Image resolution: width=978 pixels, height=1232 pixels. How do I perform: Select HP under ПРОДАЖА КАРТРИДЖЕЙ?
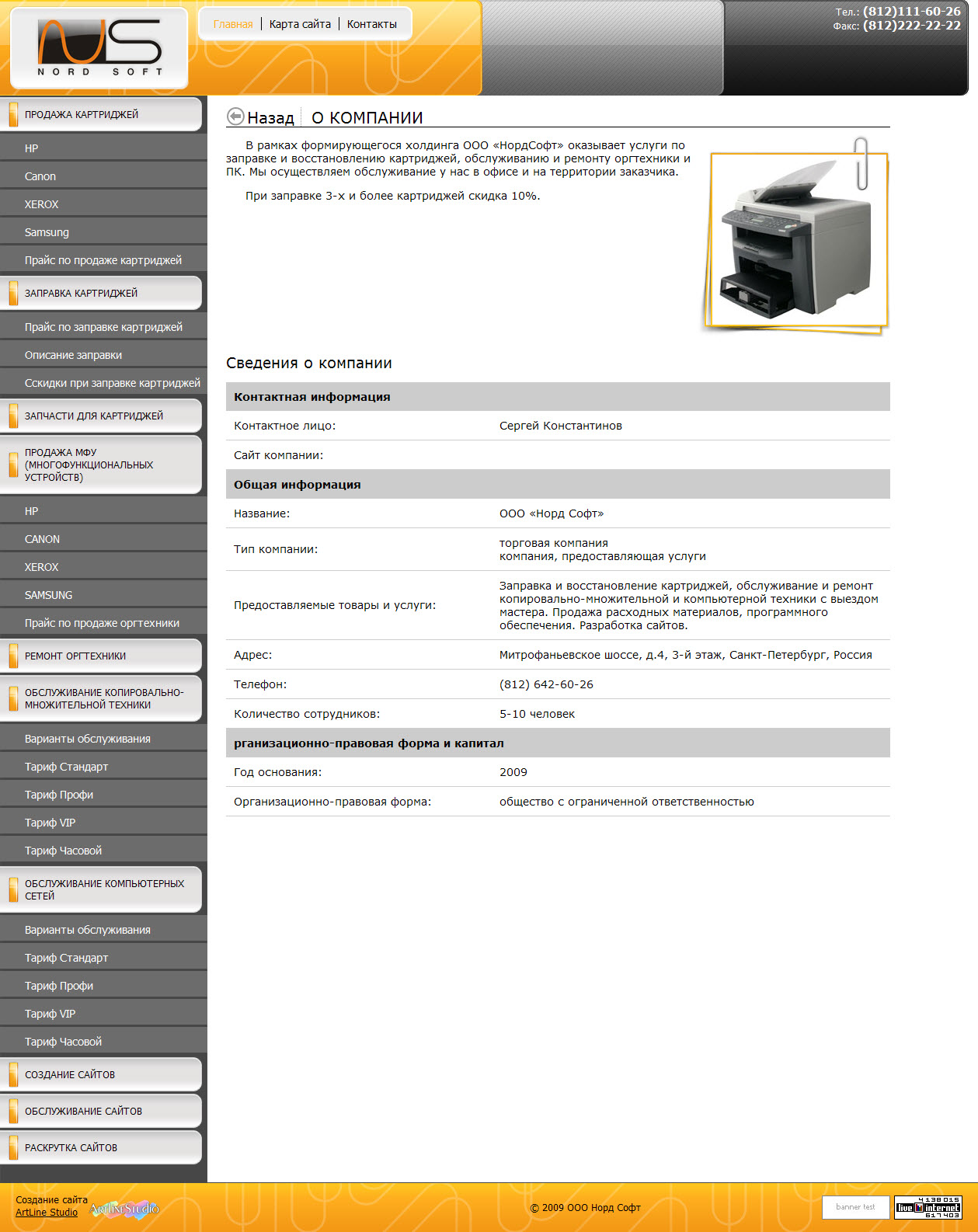[103, 148]
